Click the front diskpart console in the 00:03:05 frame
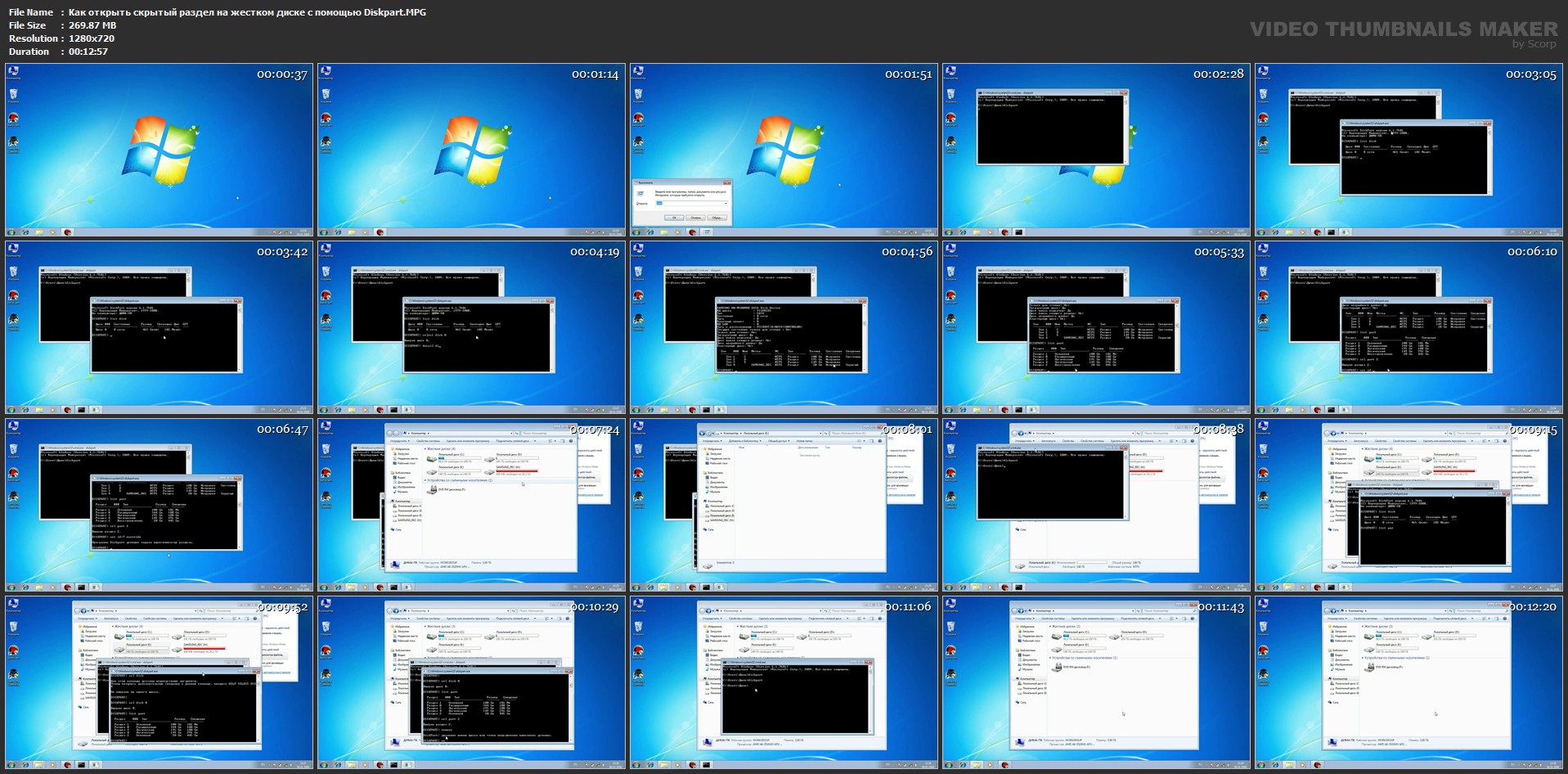Viewport: 1568px width, 774px height. 1416,158
